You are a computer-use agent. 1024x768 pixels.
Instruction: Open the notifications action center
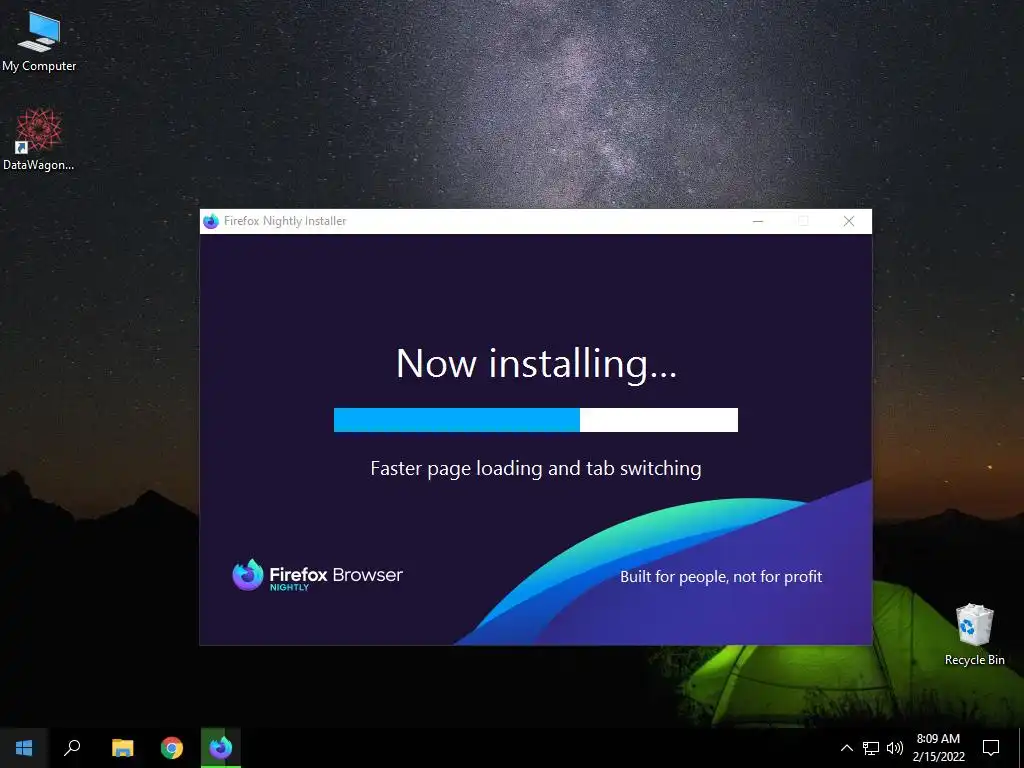[991, 748]
